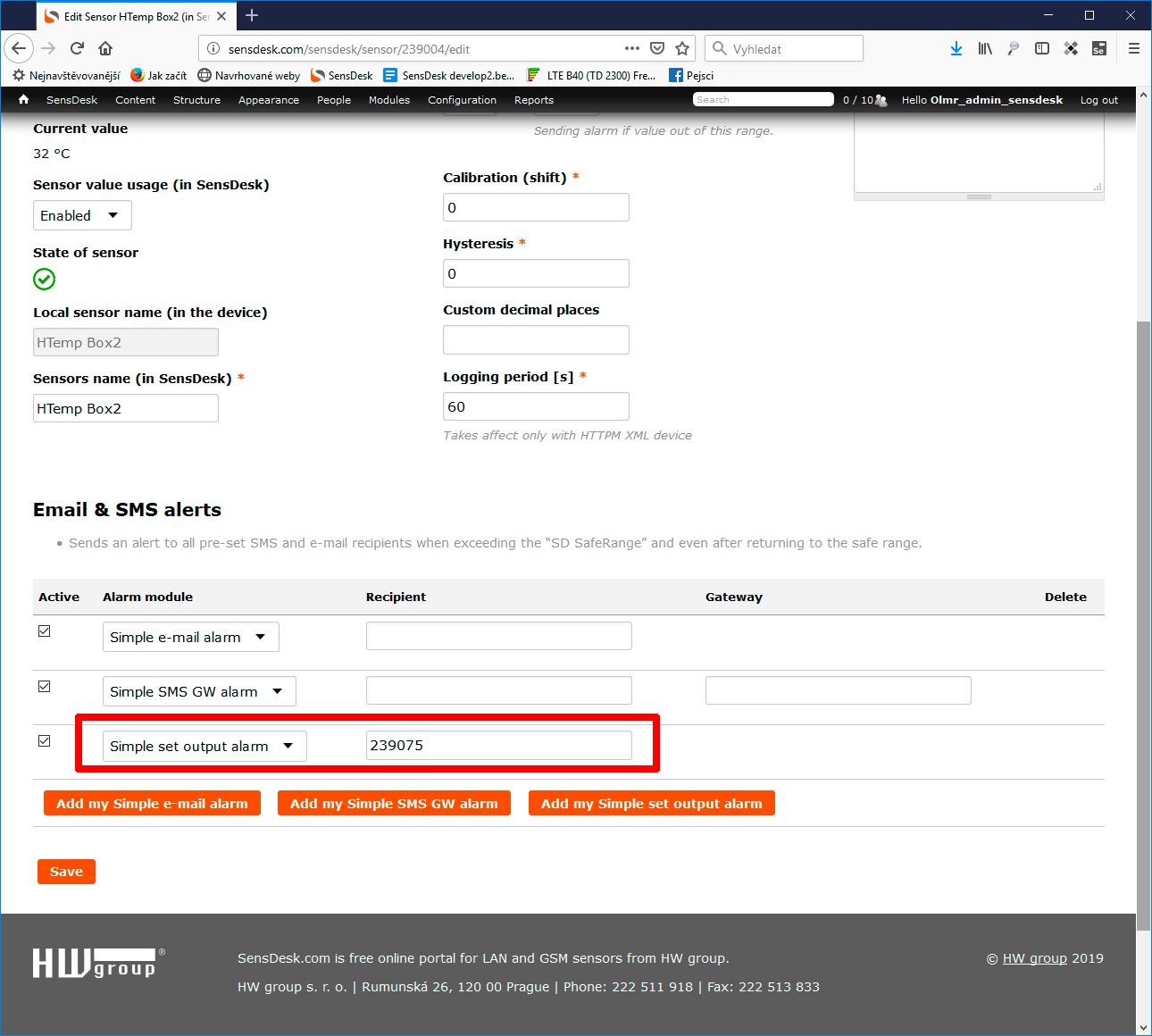The width and height of the screenshot is (1152, 1036).
Task: Go back with the browser back arrow
Action: click(x=19, y=48)
